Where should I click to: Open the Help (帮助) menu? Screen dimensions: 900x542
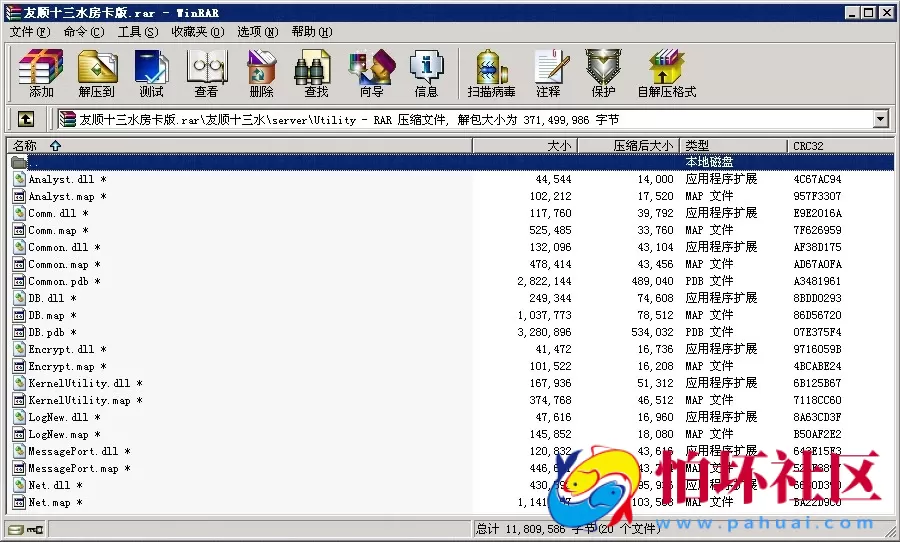click(x=312, y=32)
